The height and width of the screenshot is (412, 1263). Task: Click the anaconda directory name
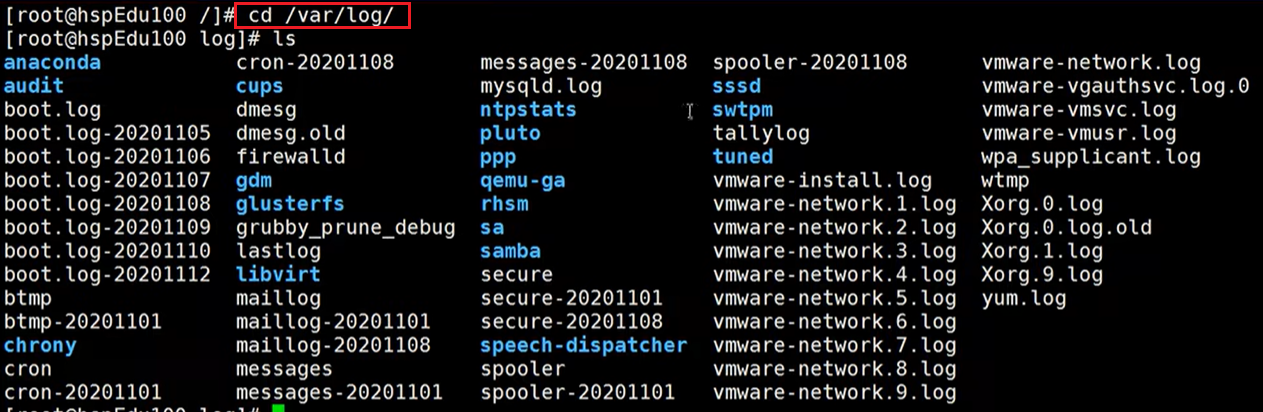[52, 62]
